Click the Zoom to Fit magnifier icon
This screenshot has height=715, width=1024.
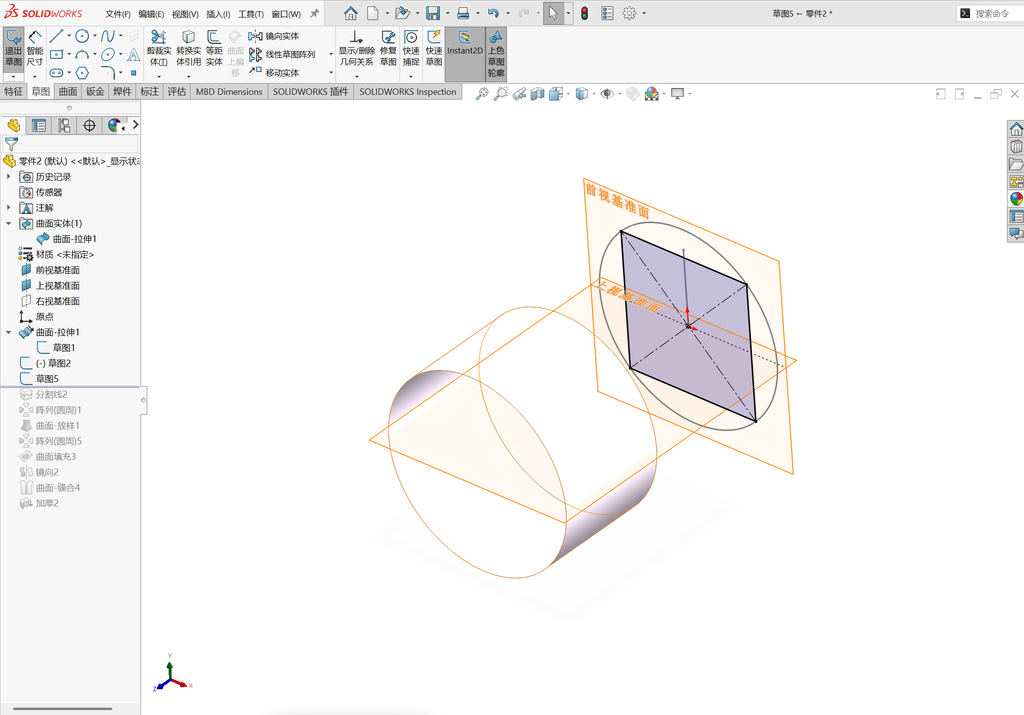pyautogui.click(x=482, y=94)
